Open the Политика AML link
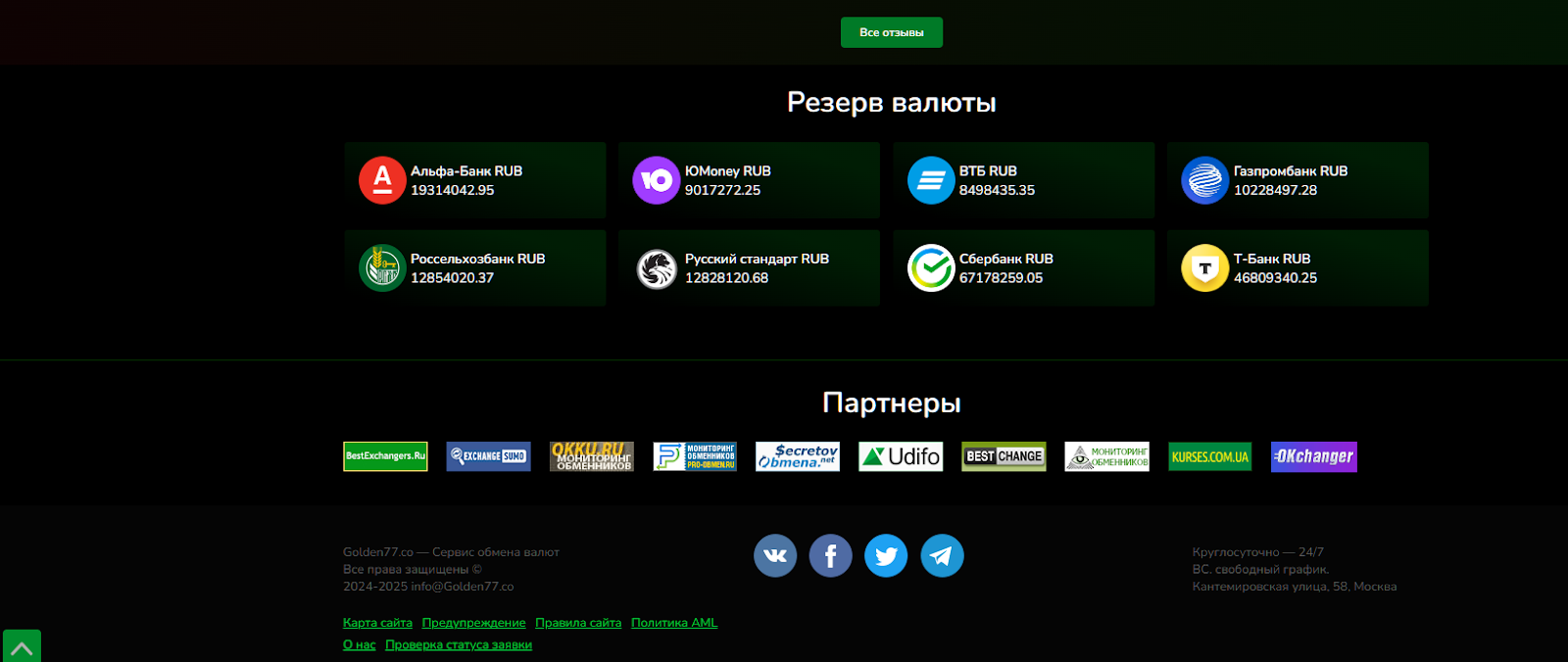The image size is (1568, 662). click(674, 623)
